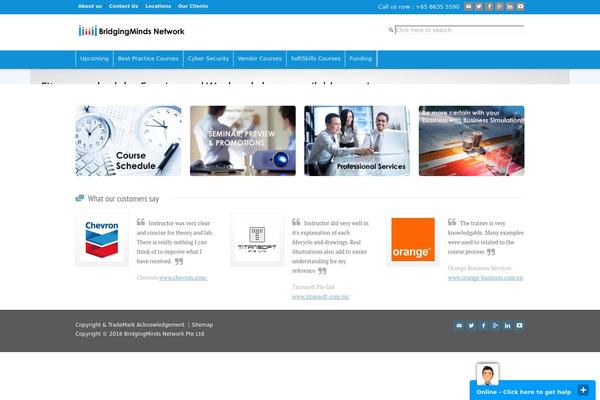Click the Titansoft company logo
The height and width of the screenshot is (400, 600).
coord(257,239)
